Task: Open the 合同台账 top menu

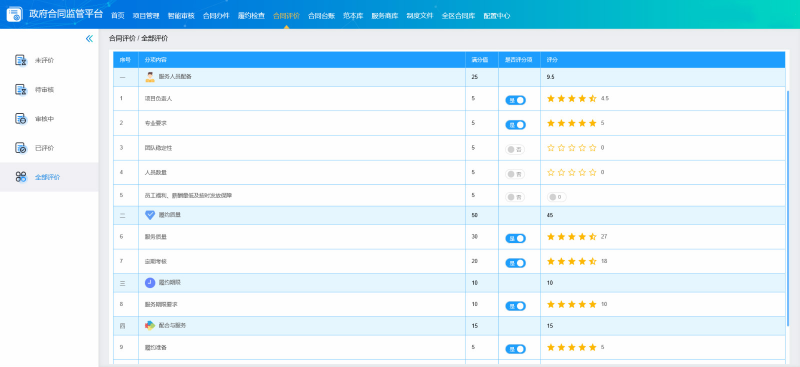Action: pyautogui.click(x=321, y=16)
